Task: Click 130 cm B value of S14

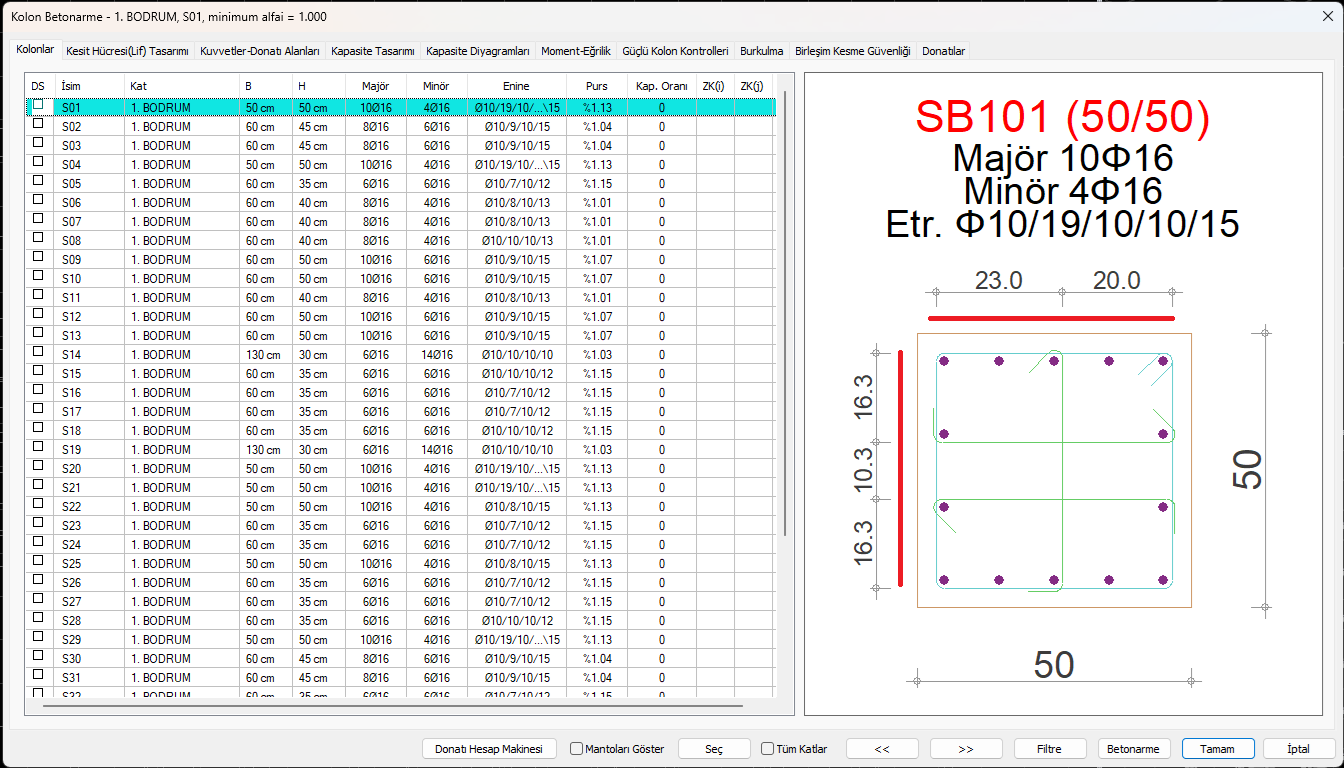Action: (261, 354)
